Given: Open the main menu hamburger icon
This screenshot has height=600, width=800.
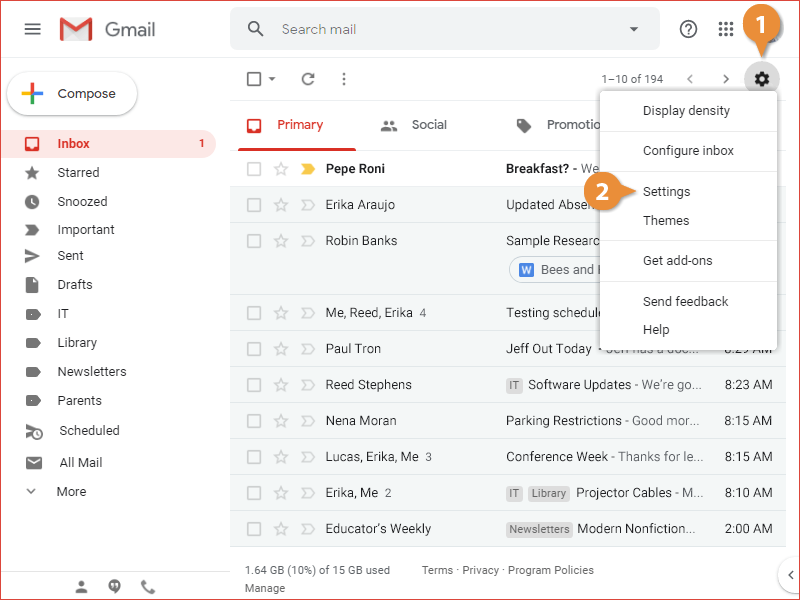Looking at the screenshot, I should coord(32,29).
